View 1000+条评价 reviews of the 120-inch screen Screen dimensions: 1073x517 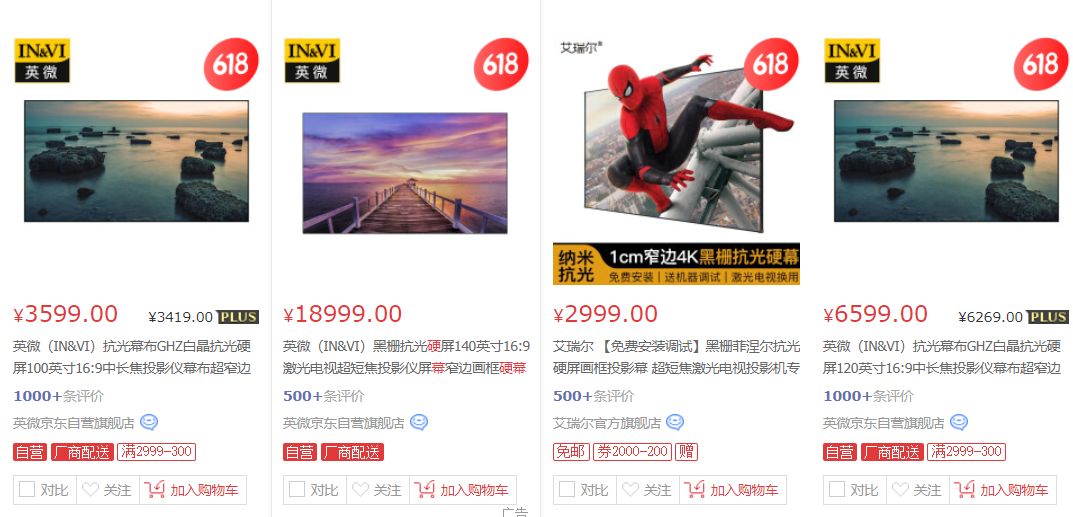click(x=868, y=396)
